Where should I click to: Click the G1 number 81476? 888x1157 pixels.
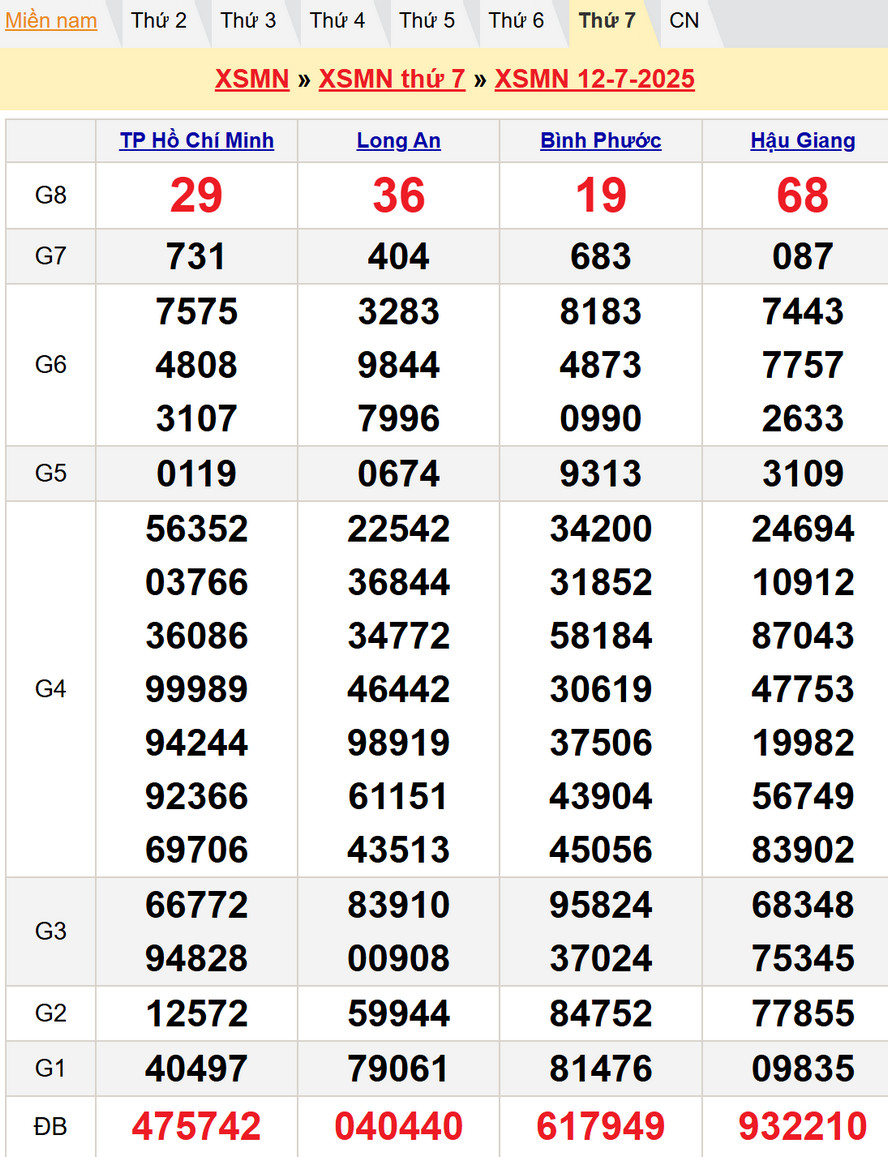[600, 1069]
